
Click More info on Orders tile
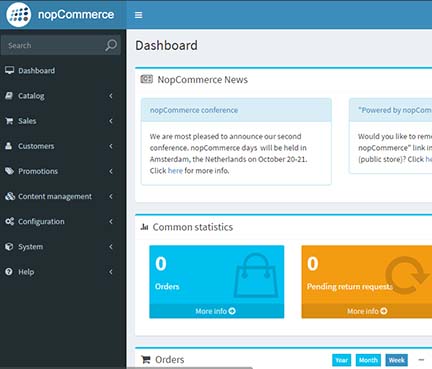tap(216, 311)
